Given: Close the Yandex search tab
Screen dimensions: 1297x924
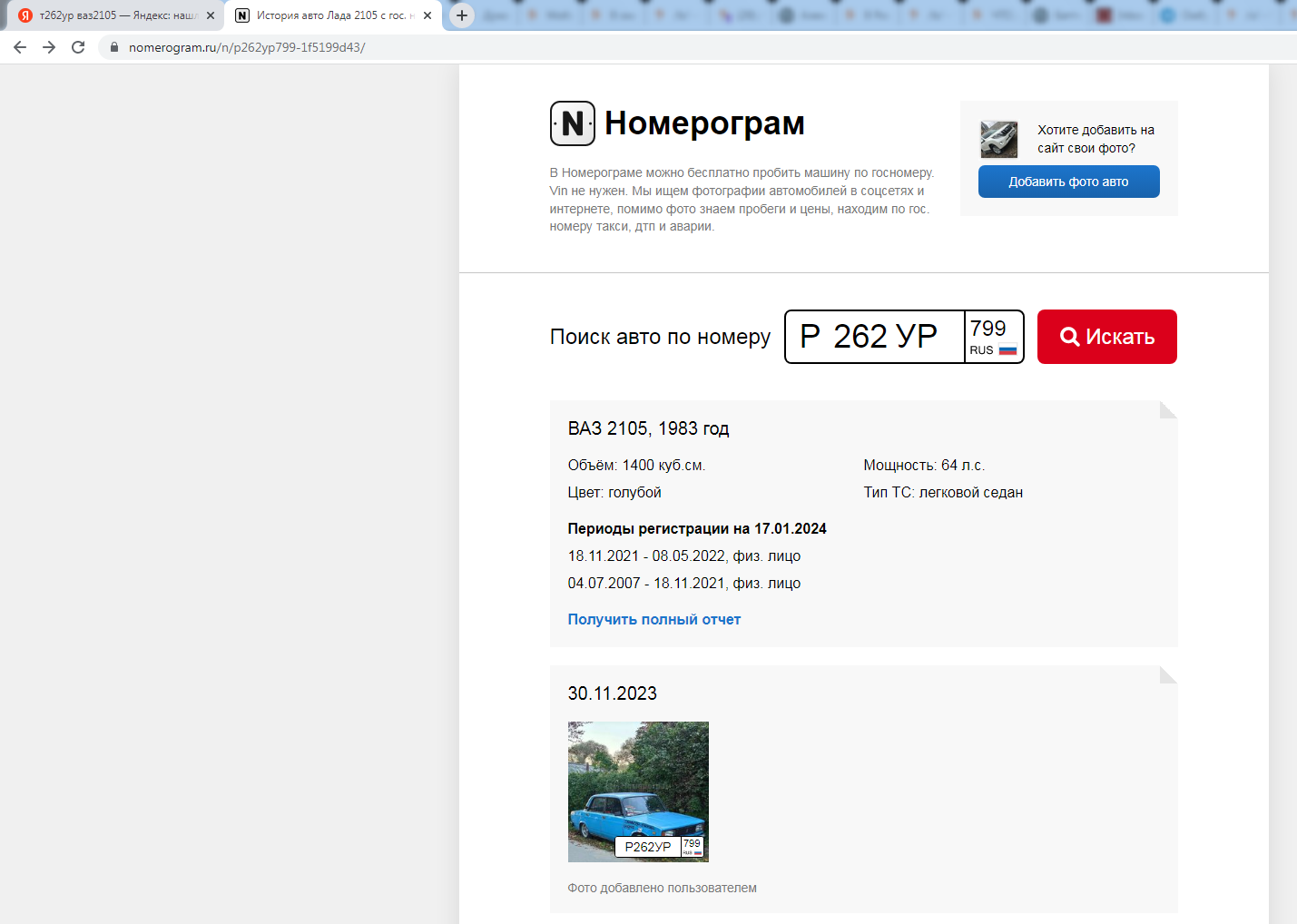Looking at the screenshot, I should pos(211,15).
